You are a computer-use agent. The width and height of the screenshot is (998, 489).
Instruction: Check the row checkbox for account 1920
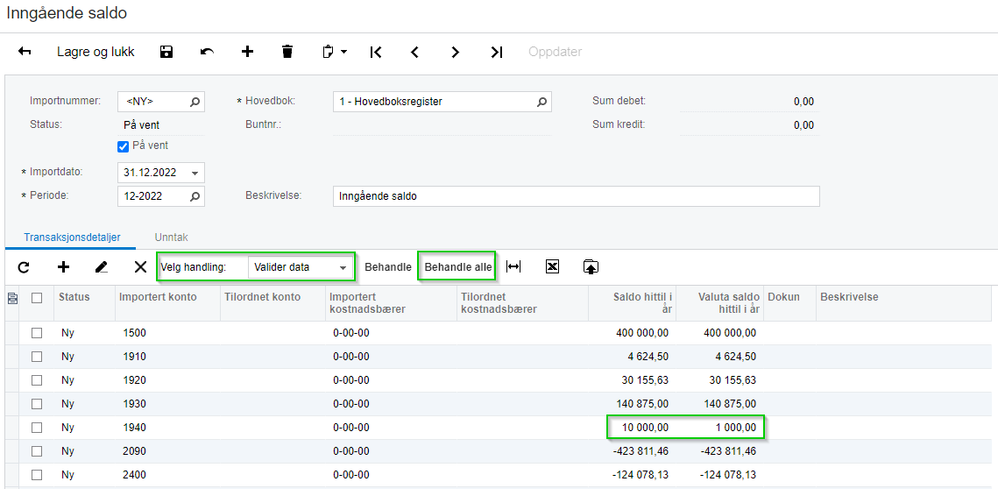[x=37, y=380]
